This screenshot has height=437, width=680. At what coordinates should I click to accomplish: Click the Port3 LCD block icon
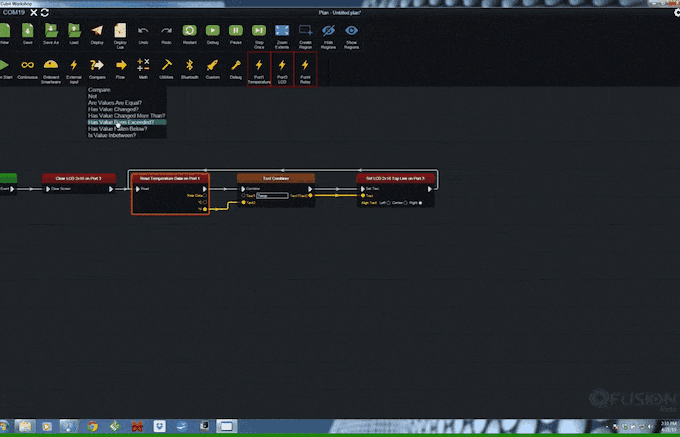click(x=282, y=65)
